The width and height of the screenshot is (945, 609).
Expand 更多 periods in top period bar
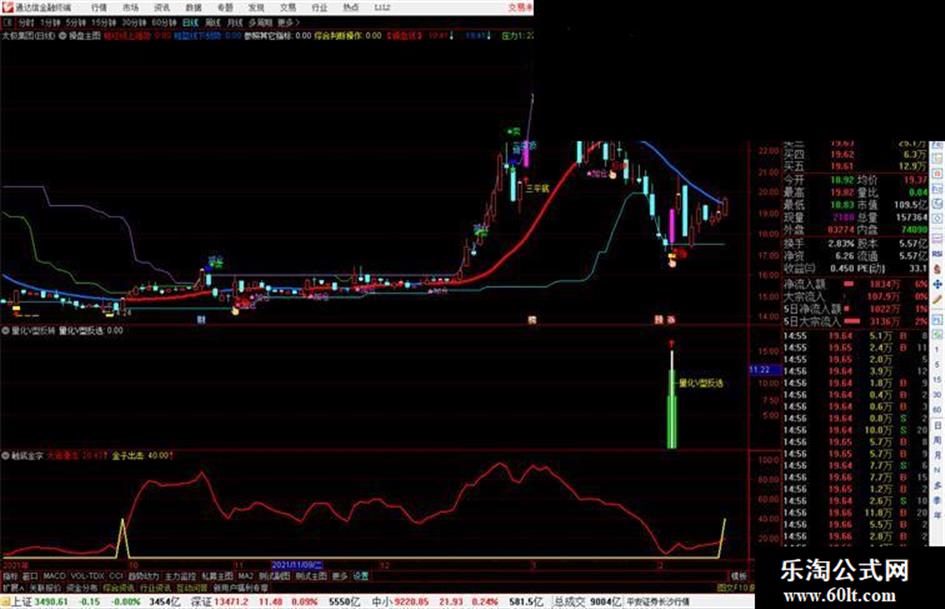pyautogui.click(x=289, y=22)
